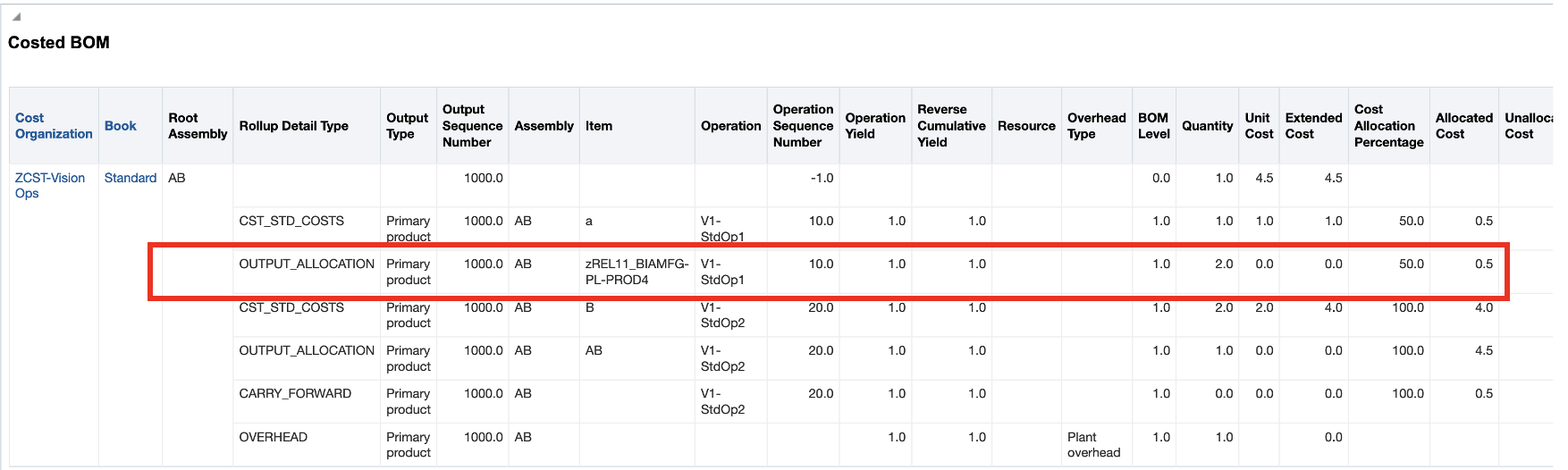Image resolution: width=1568 pixels, height=470 pixels.
Task: Select the Extended Cost column header
Action: 1313,126
